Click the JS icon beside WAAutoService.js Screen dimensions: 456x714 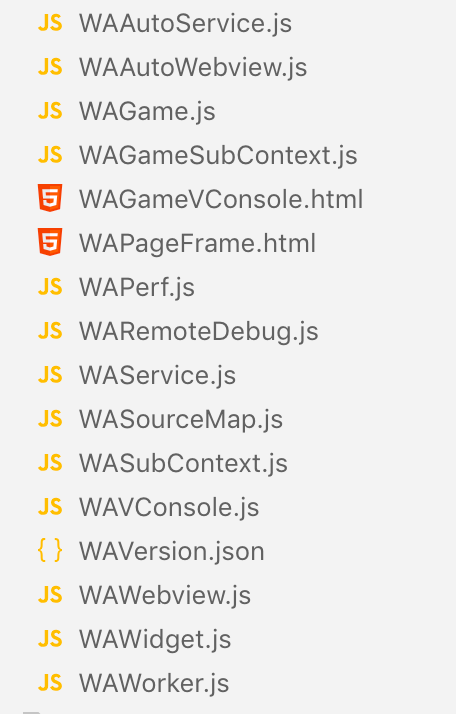click(x=50, y=23)
